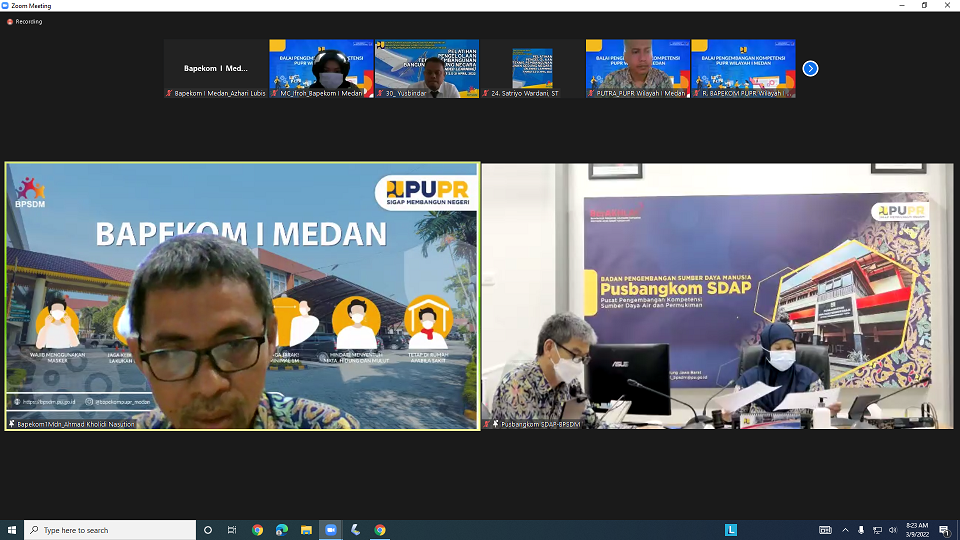Image resolution: width=960 pixels, height=540 pixels.
Task: Open File Explorer from the taskbar
Action: pyautogui.click(x=306, y=530)
